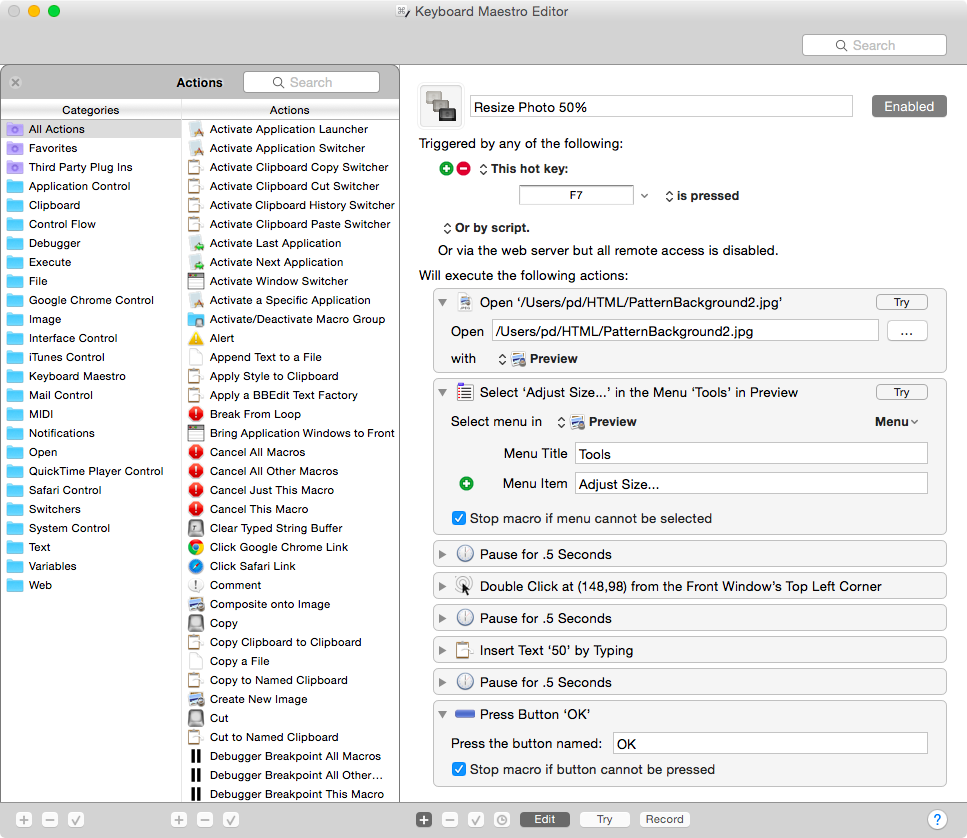The image size is (967, 838).
Task: Toggle the Edit mode button
Action: 544,819
